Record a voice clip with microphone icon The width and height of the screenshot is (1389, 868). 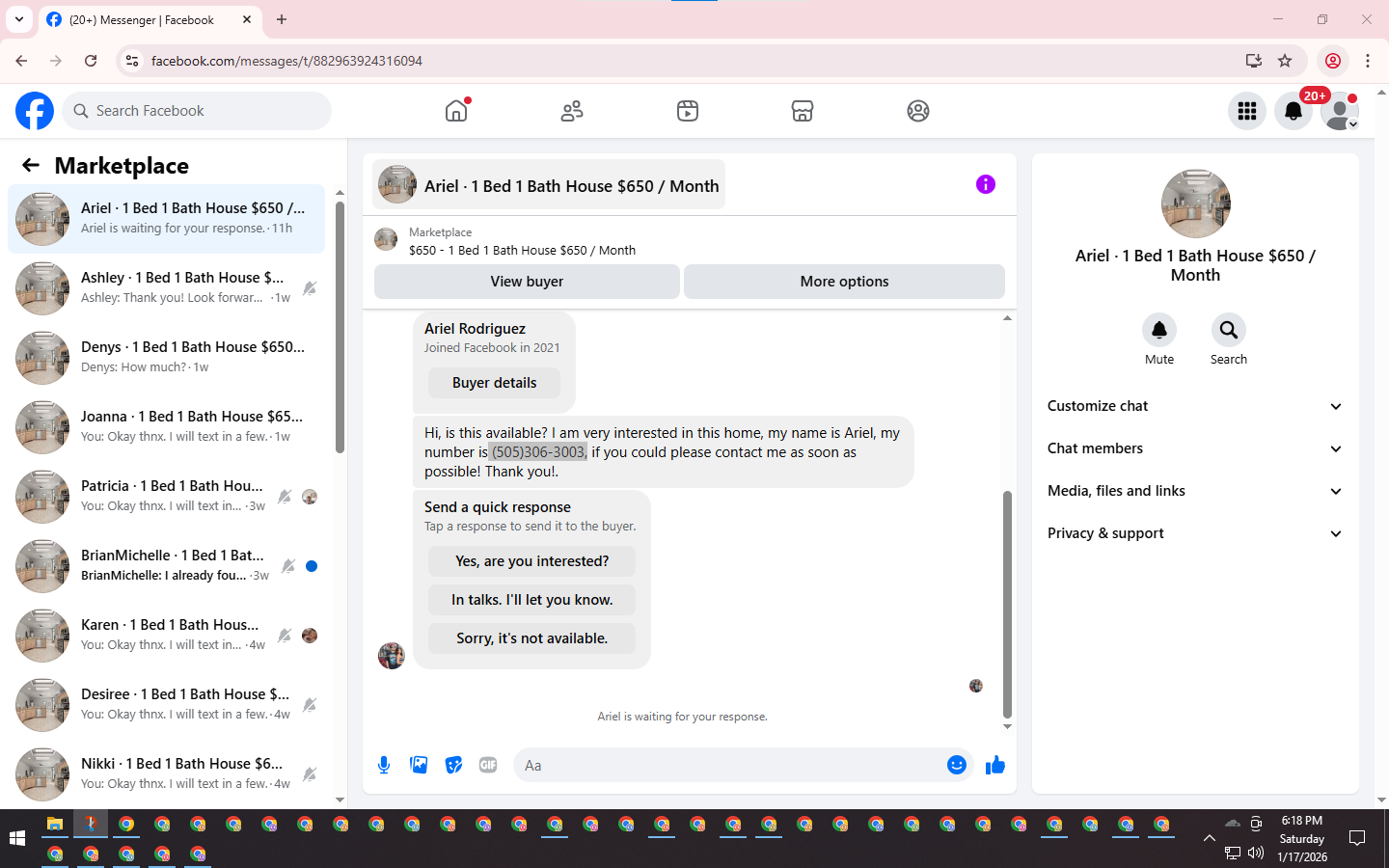click(384, 765)
